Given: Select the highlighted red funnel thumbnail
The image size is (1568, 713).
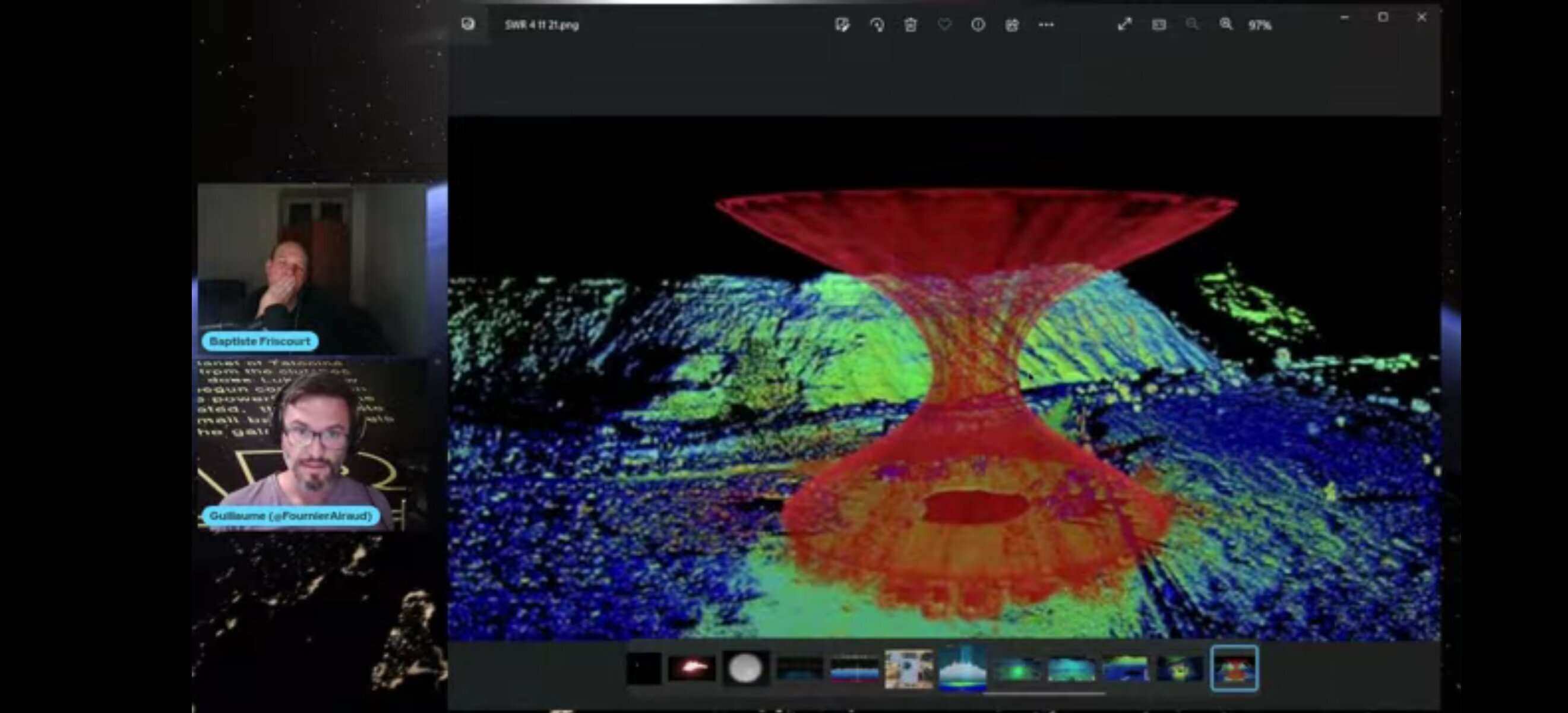Looking at the screenshot, I should pos(1234,669).
